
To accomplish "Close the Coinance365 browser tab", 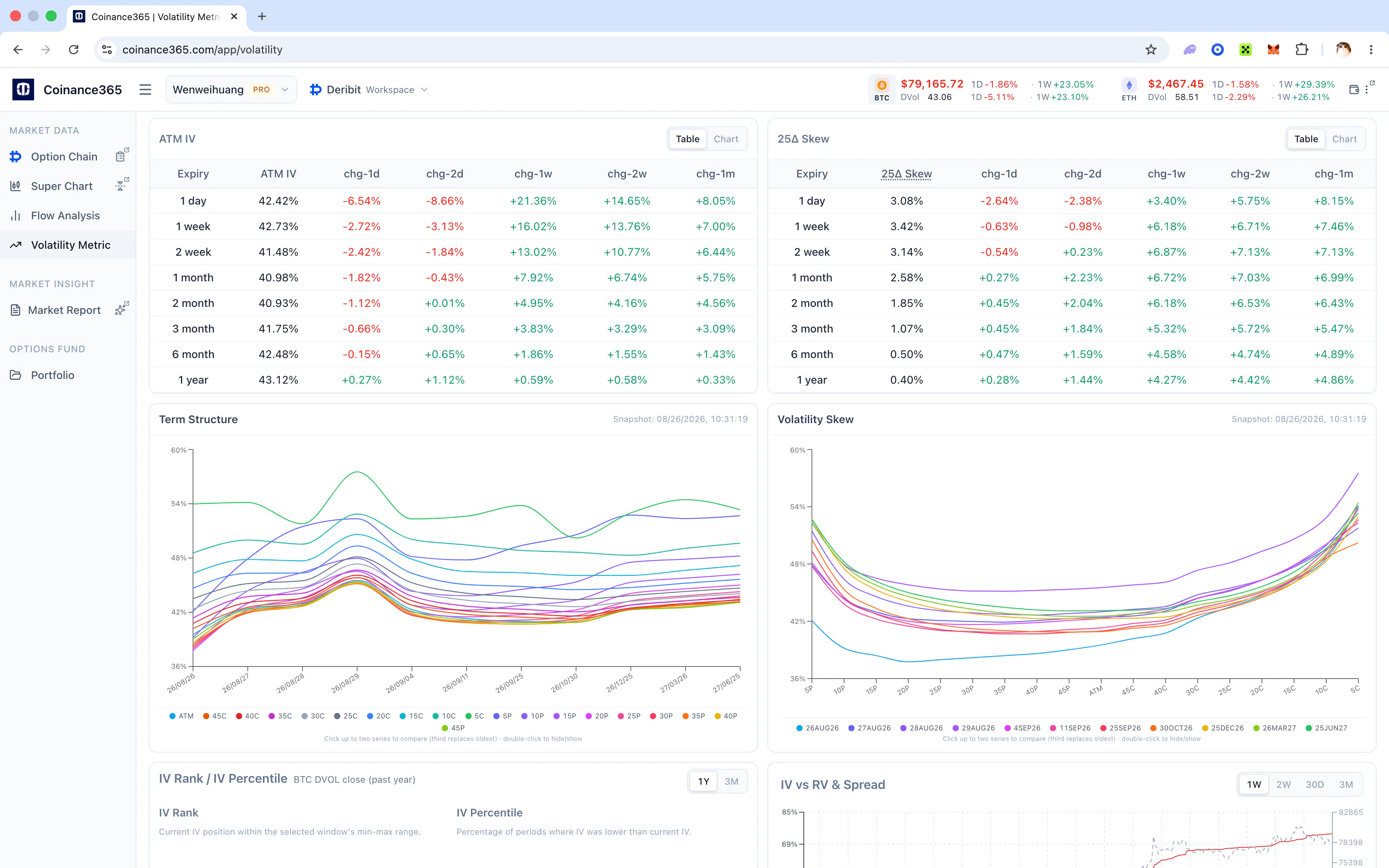I will pyautogui.click(x=234, y=16).
